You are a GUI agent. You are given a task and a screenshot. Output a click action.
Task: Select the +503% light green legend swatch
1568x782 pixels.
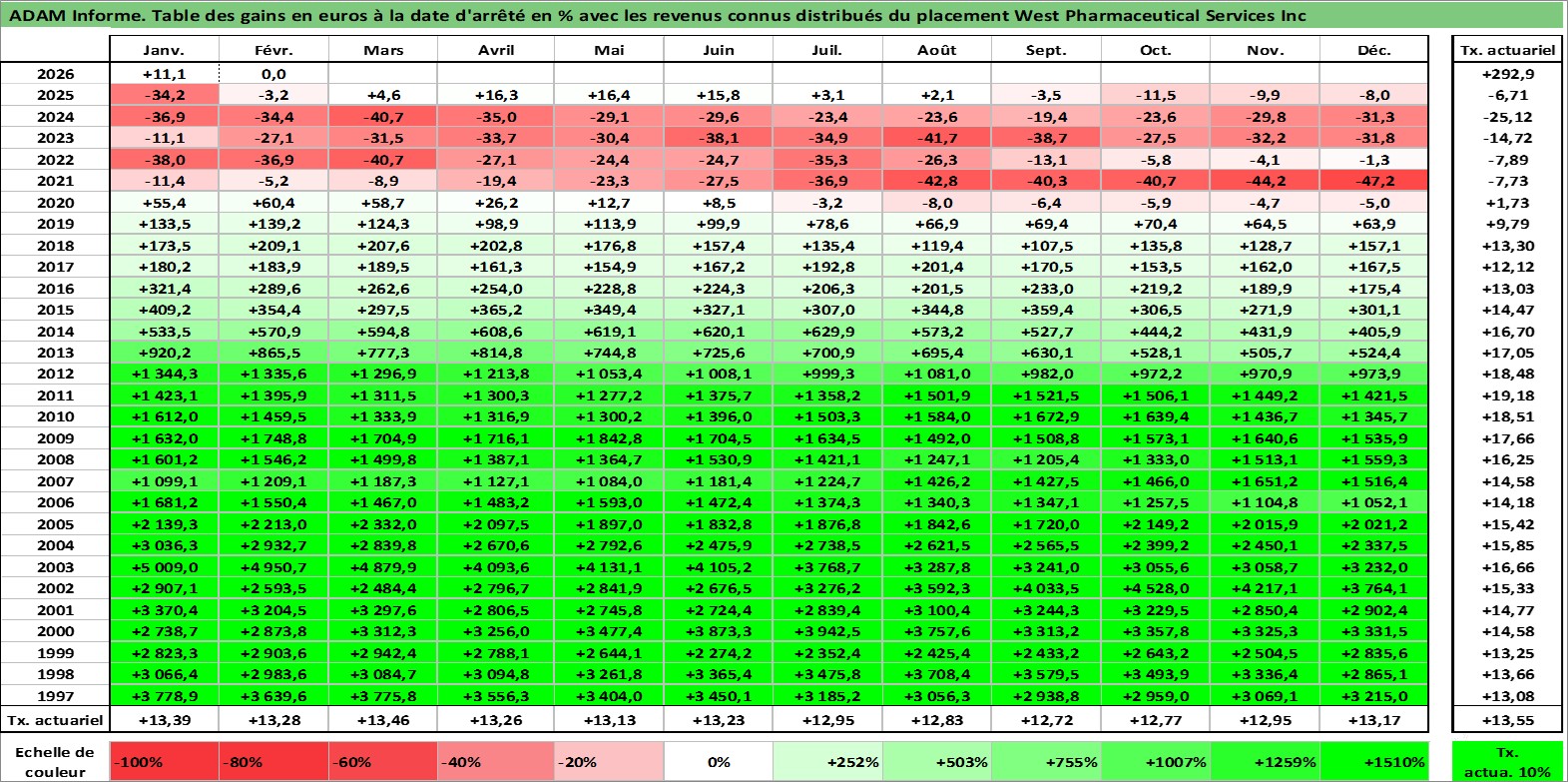tap(936, 761)
